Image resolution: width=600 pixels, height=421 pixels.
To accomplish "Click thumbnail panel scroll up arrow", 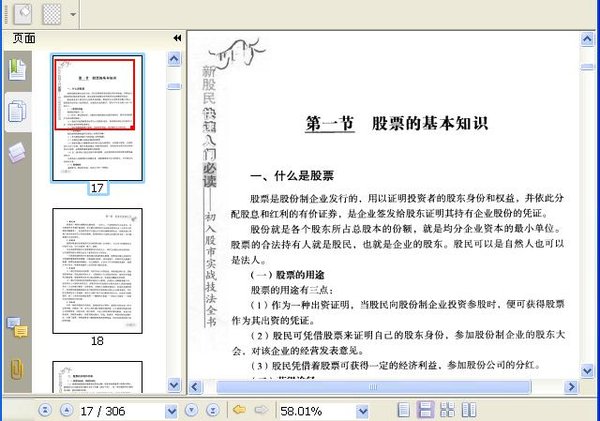I will pos(174,59).
